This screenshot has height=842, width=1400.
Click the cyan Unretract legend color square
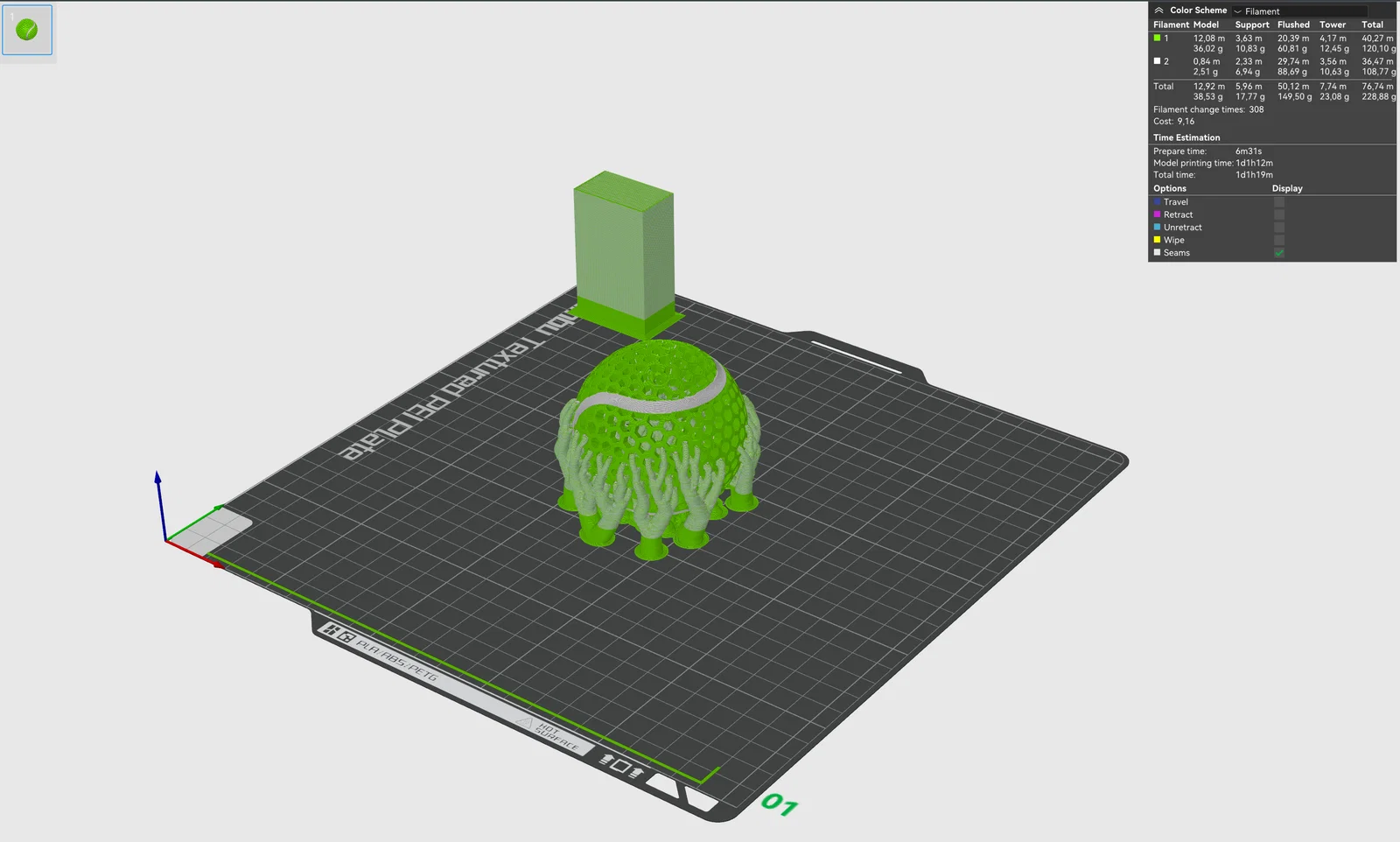click(x=1157, y=228)
